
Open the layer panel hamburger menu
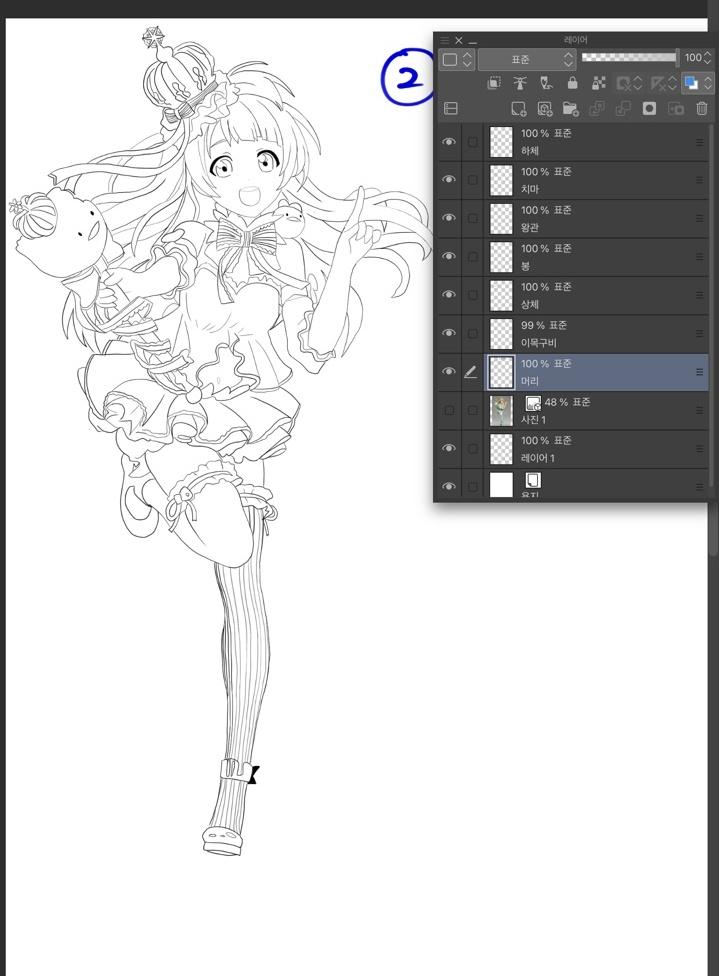tap(444, 40)
